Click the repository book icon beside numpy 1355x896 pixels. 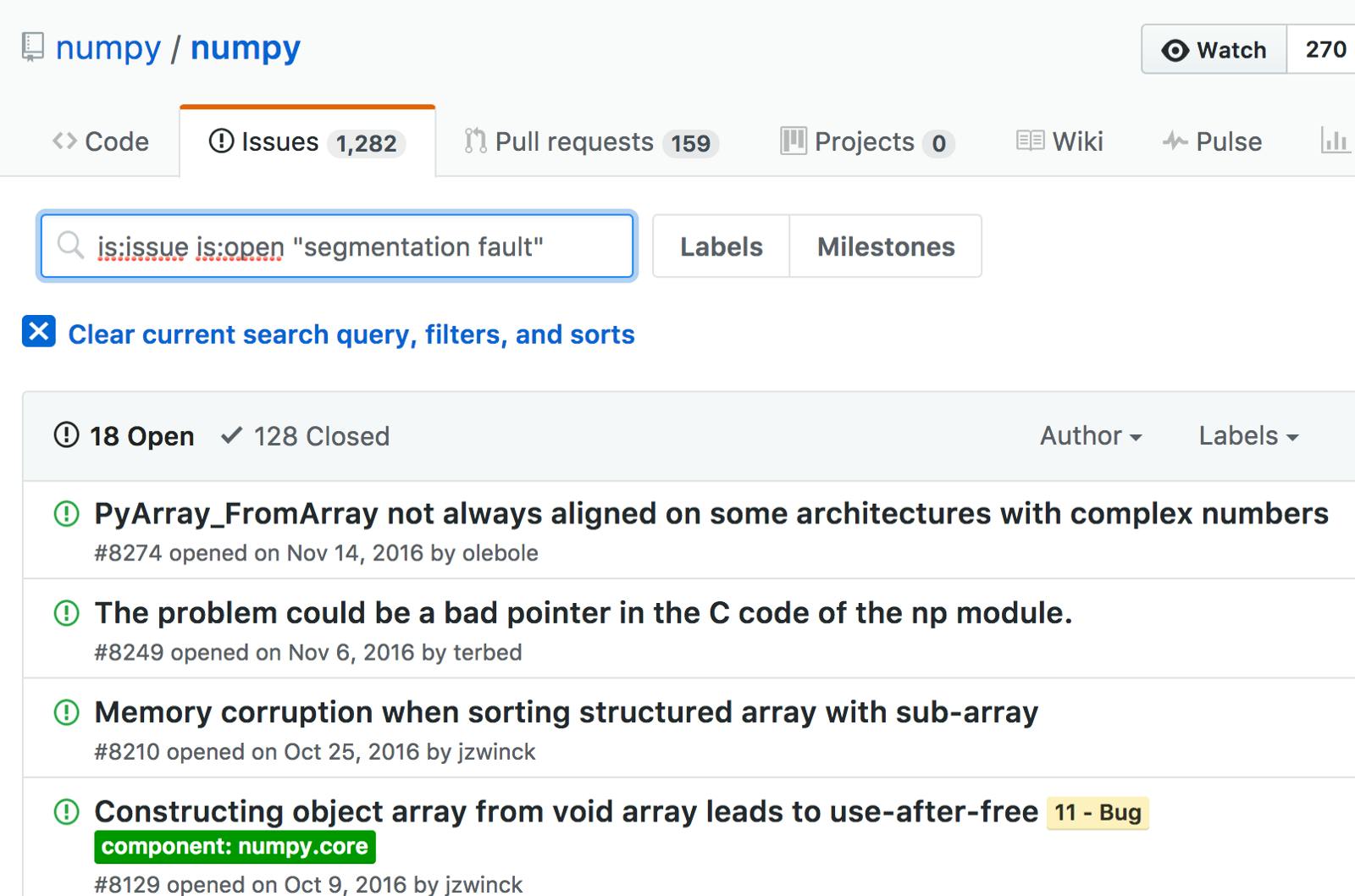pos(31,47)
